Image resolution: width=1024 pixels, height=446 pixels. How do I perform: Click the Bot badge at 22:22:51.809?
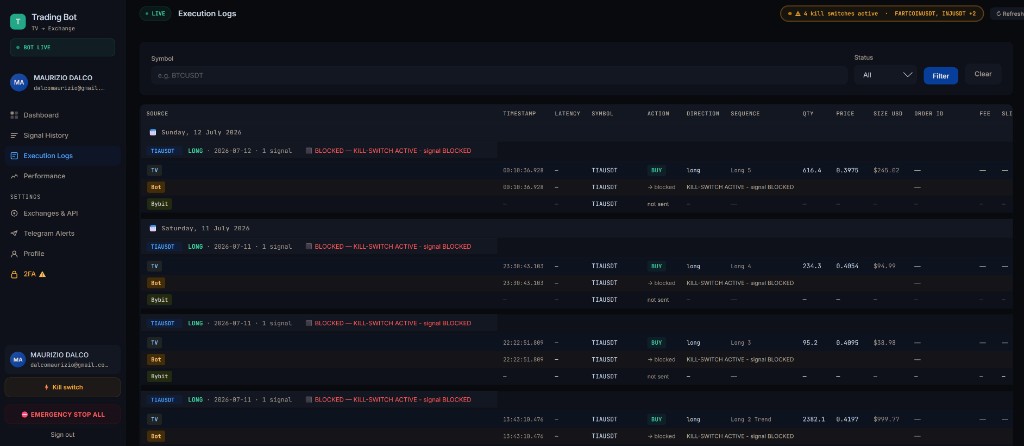tap(155, 359)
